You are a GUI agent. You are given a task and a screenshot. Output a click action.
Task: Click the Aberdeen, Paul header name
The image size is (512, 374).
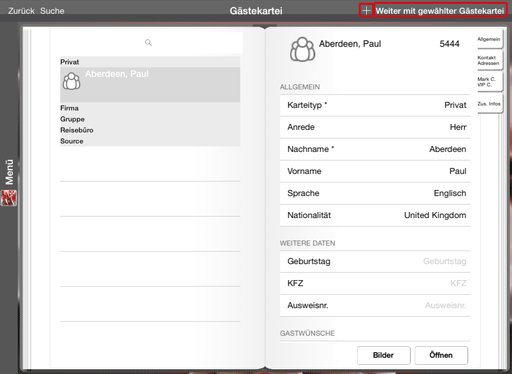(350, 44)
